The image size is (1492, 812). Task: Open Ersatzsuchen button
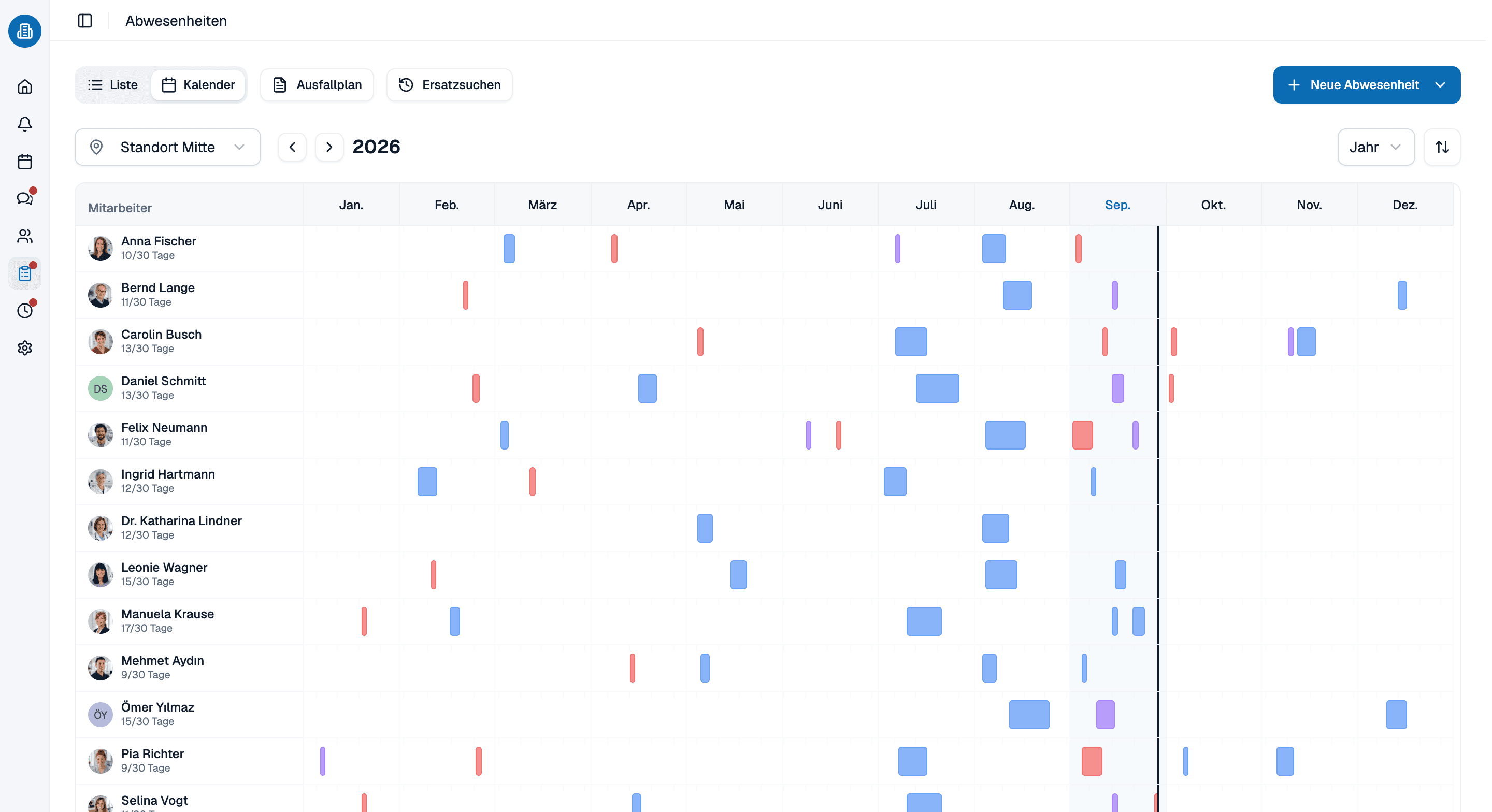click(x=450, y=85)
